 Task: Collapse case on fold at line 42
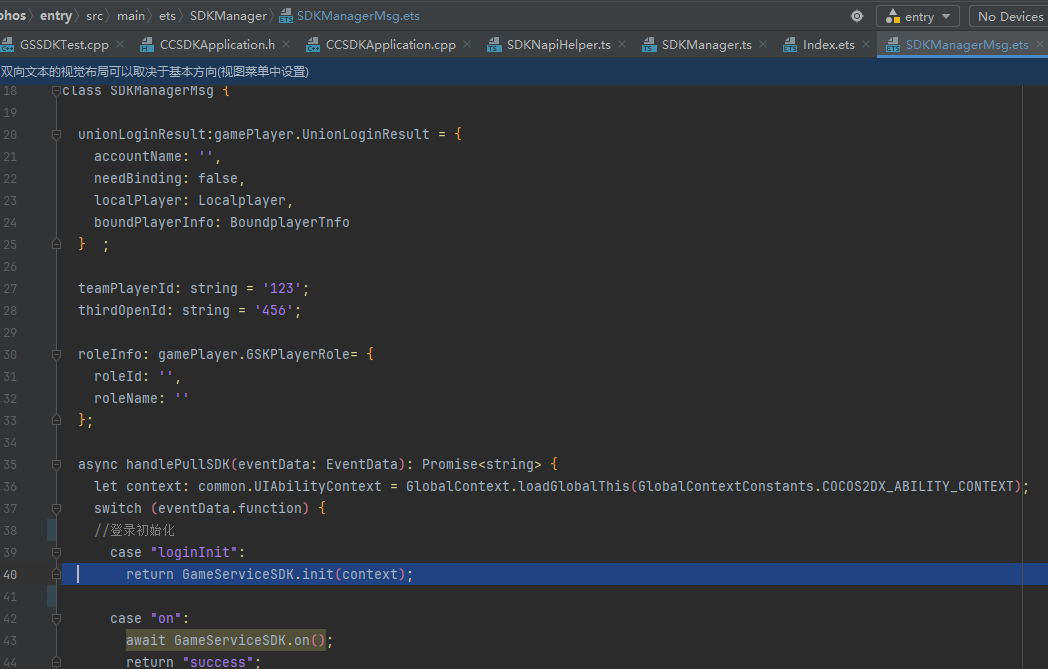56,619
